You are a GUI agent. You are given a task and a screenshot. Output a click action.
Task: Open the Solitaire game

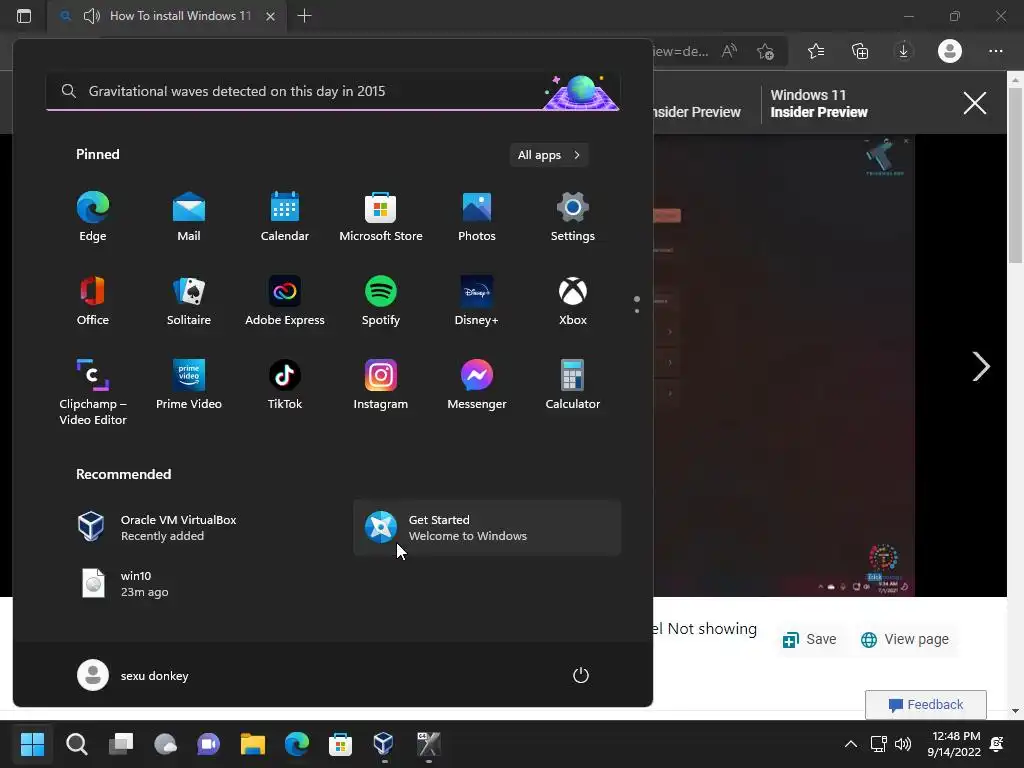tap(189, 301)
